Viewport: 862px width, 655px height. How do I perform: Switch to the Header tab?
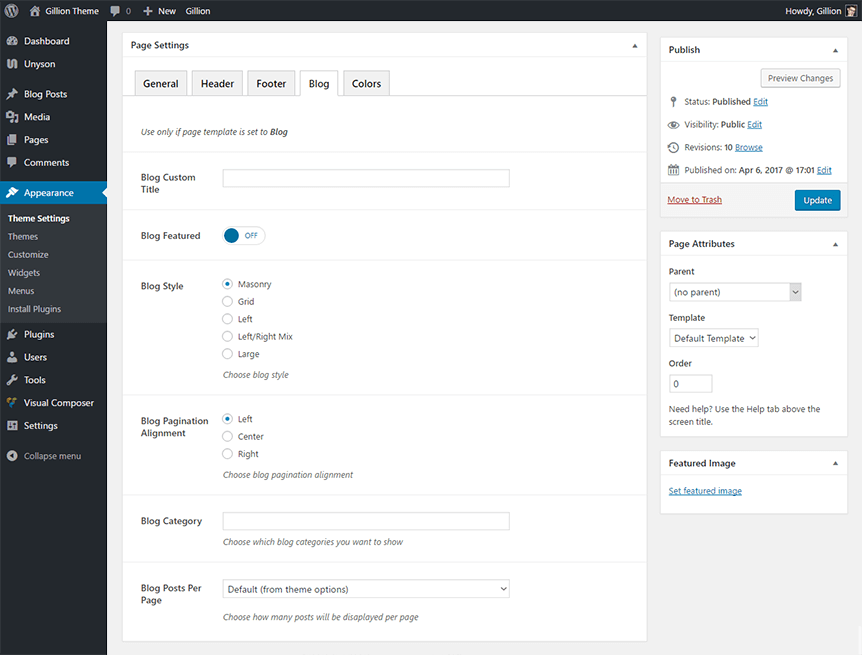tap(217, 84)
